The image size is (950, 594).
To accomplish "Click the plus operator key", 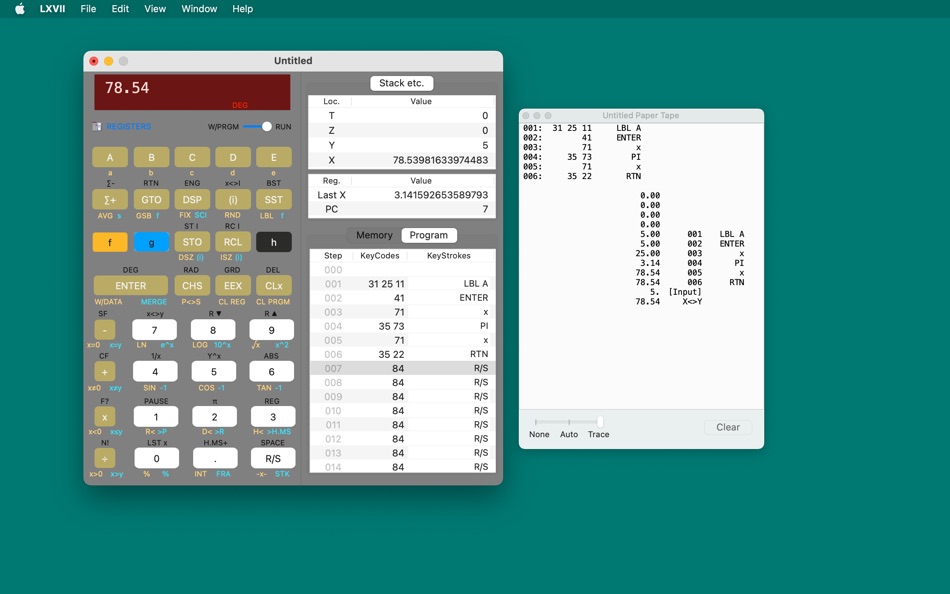I will click(x=105, y=372).
